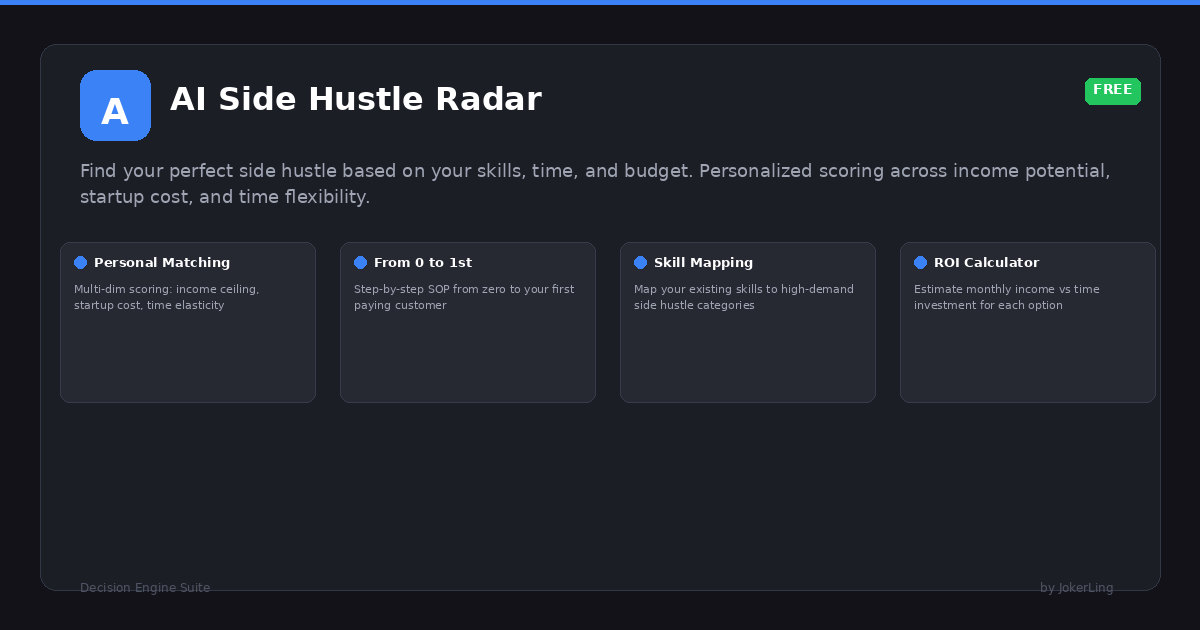Screen dimensions: 1200x630
Task: Click the green FREE badge
Action: (1113, 91)
